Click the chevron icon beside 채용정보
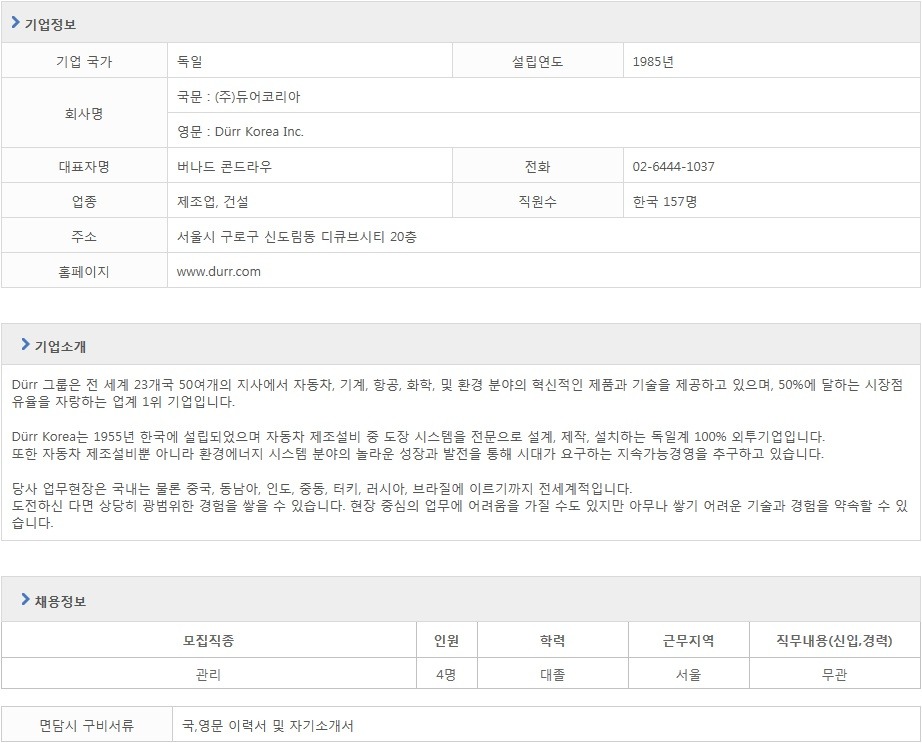Screen dimensions: 922x743 click(25, 600)
